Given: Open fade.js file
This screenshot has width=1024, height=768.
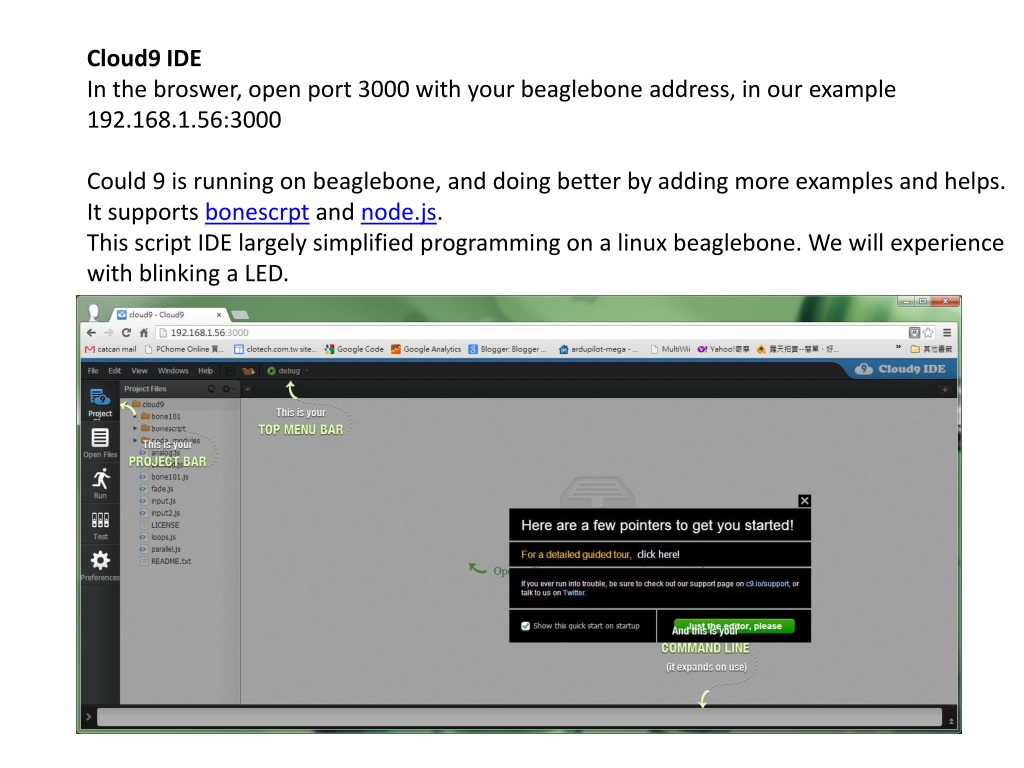Looking at the screenshot, I should 162,489.
